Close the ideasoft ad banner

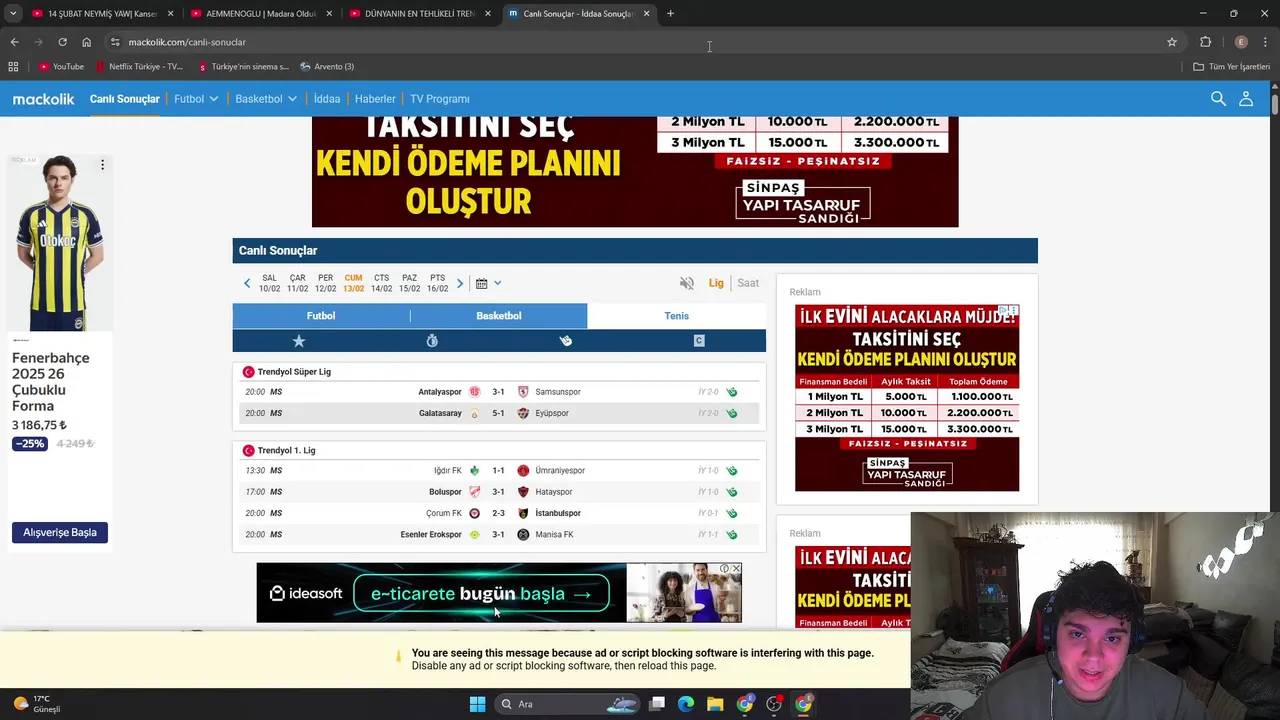(737, 569)
